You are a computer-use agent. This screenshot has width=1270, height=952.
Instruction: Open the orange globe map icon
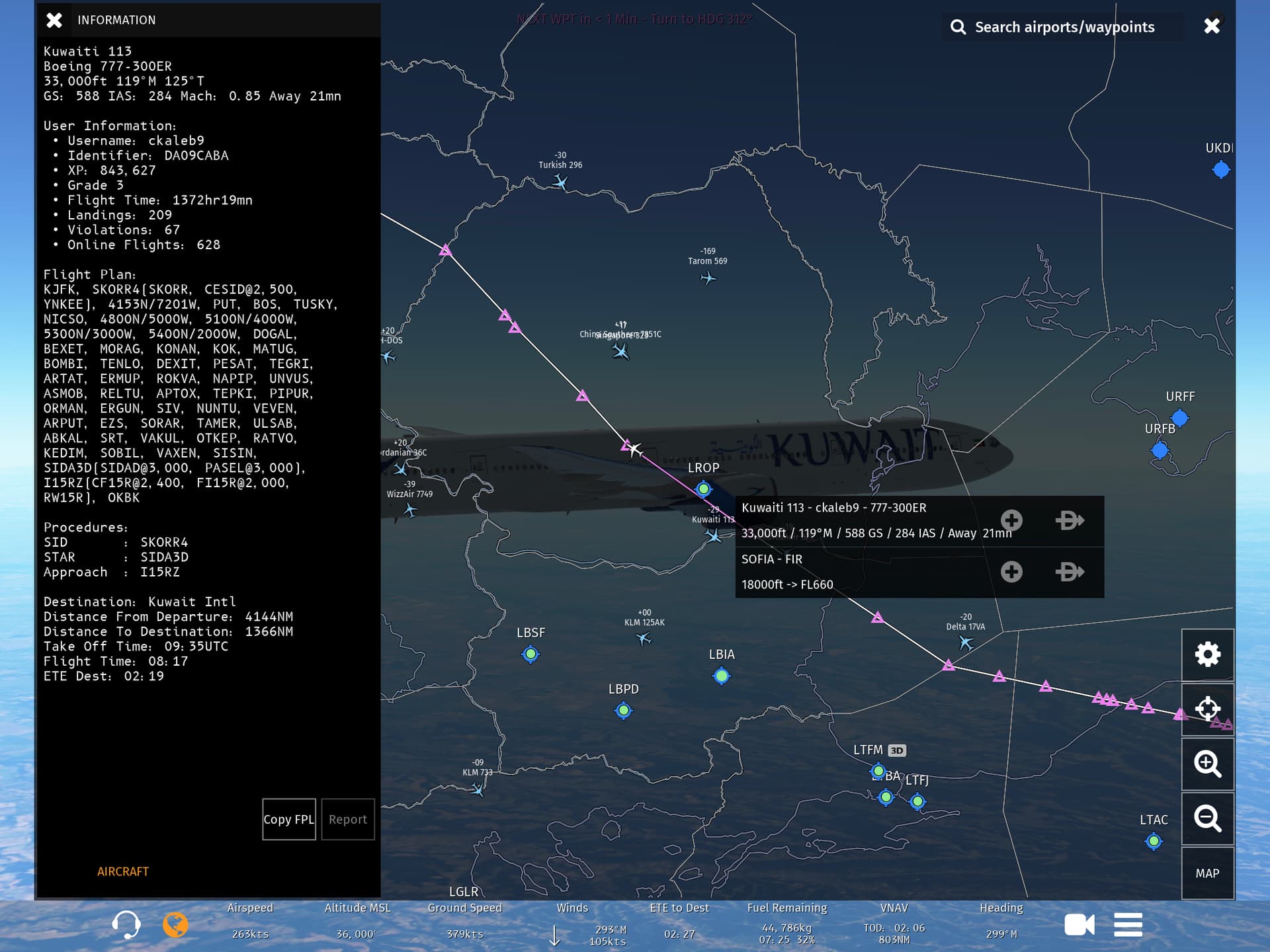[175, 924]
